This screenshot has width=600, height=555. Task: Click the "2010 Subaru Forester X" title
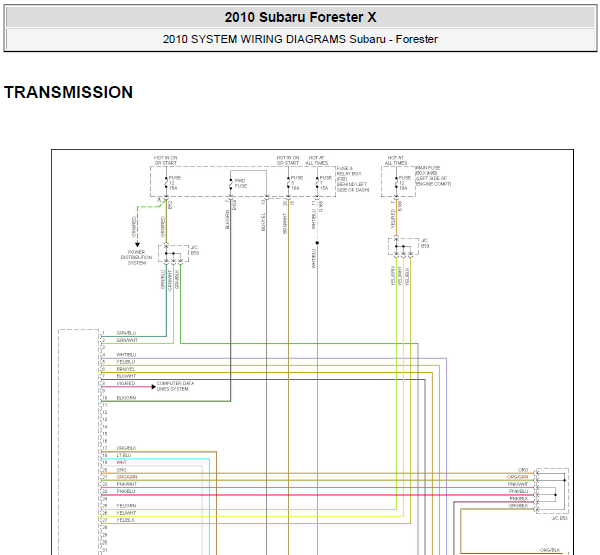(x=300, y=17)
